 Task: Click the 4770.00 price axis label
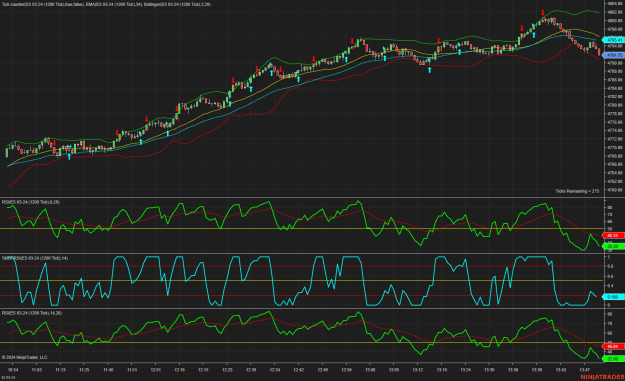click(615, 147)
